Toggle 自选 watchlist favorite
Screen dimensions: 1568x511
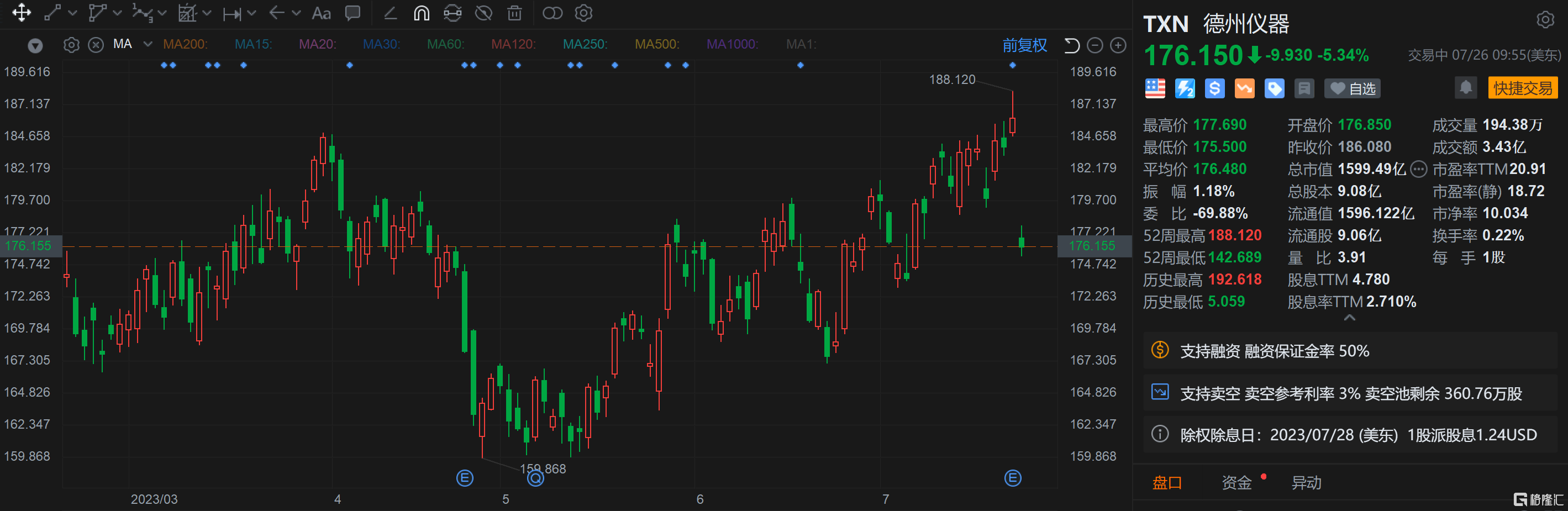tap(1353, 89)
